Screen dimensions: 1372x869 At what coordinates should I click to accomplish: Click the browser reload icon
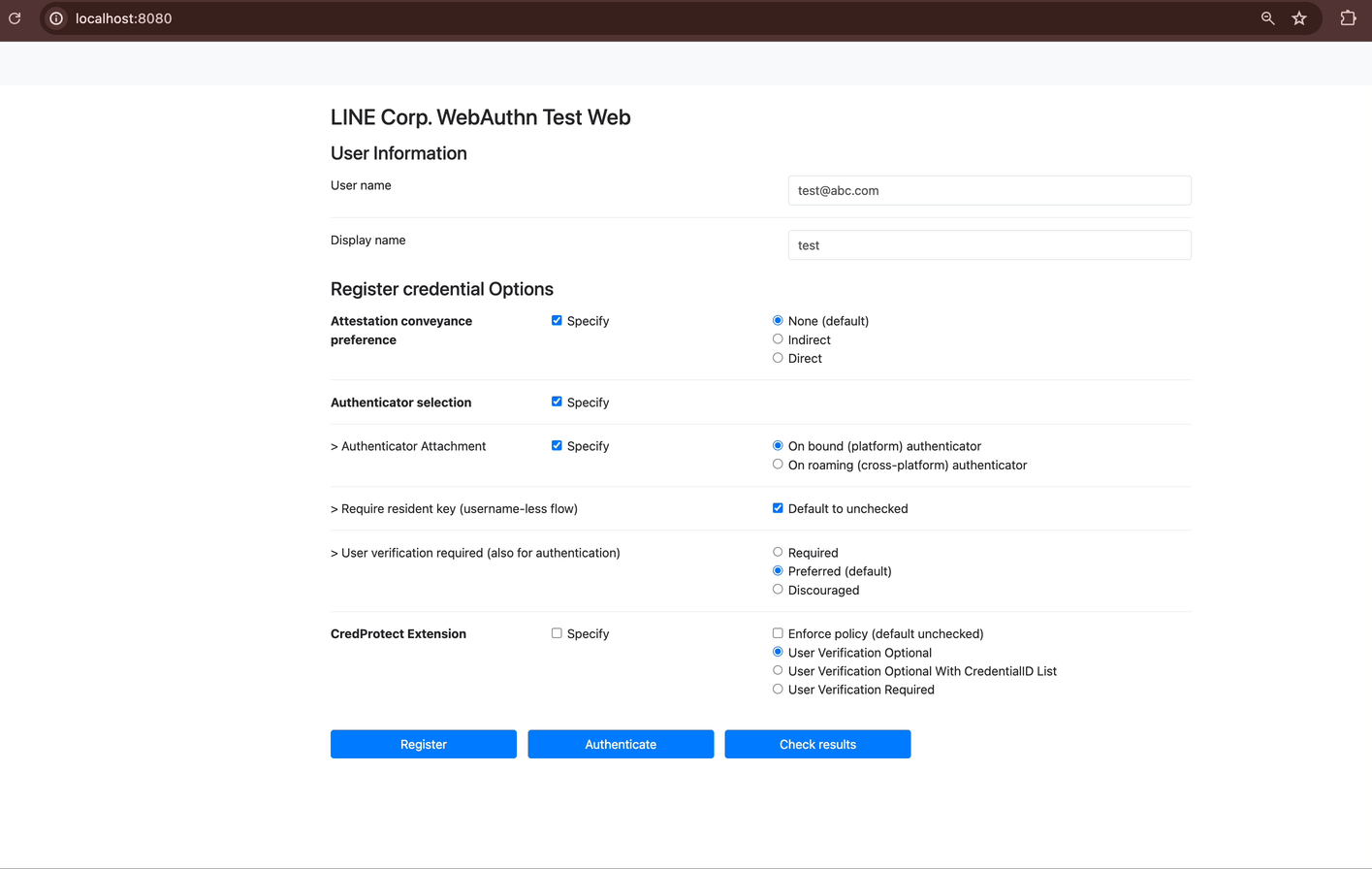coord(15,18)
